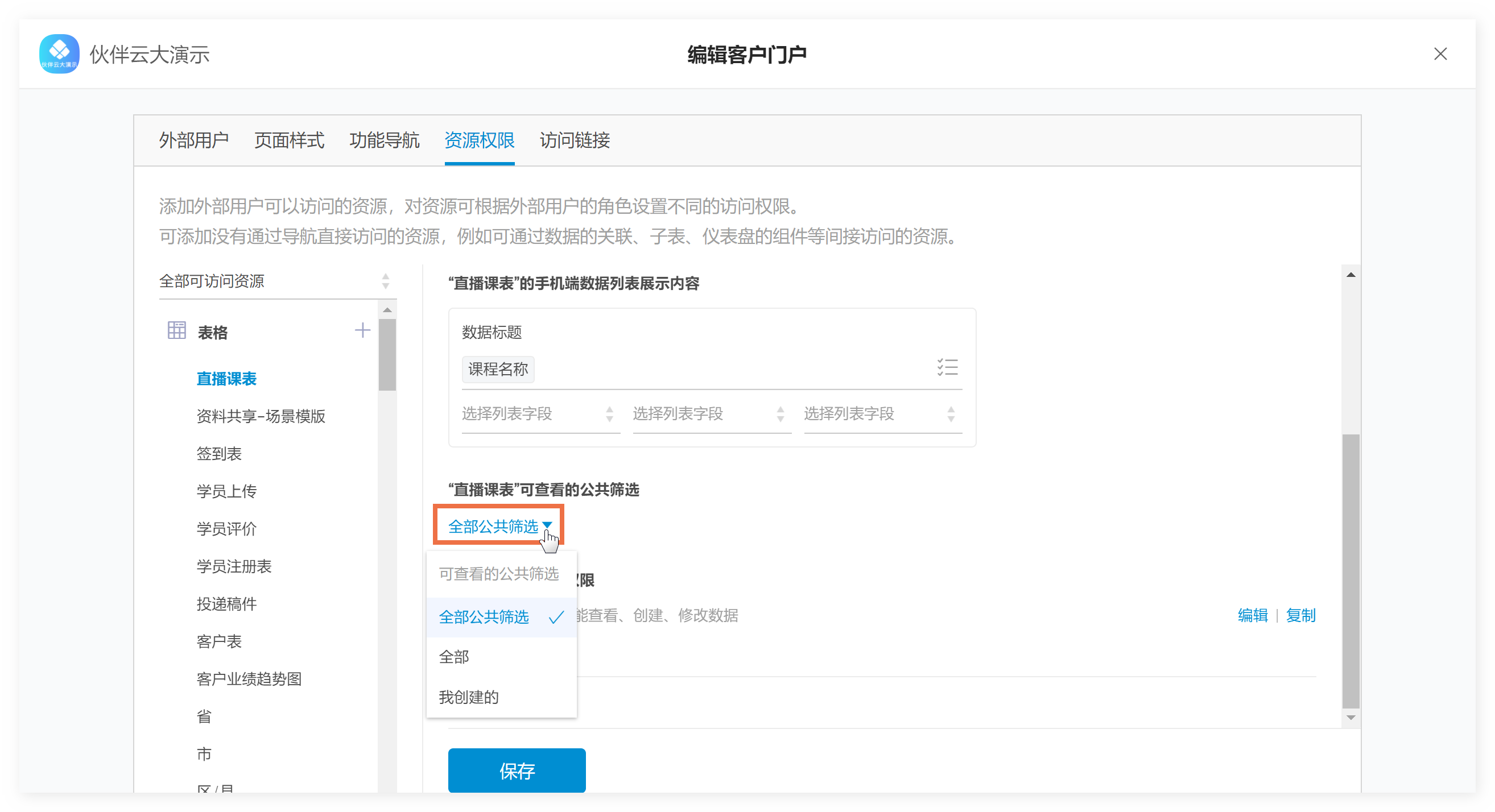The image size is (1495, 812).
Task: Switch to the 外部用户 tab
Action: 194,140
